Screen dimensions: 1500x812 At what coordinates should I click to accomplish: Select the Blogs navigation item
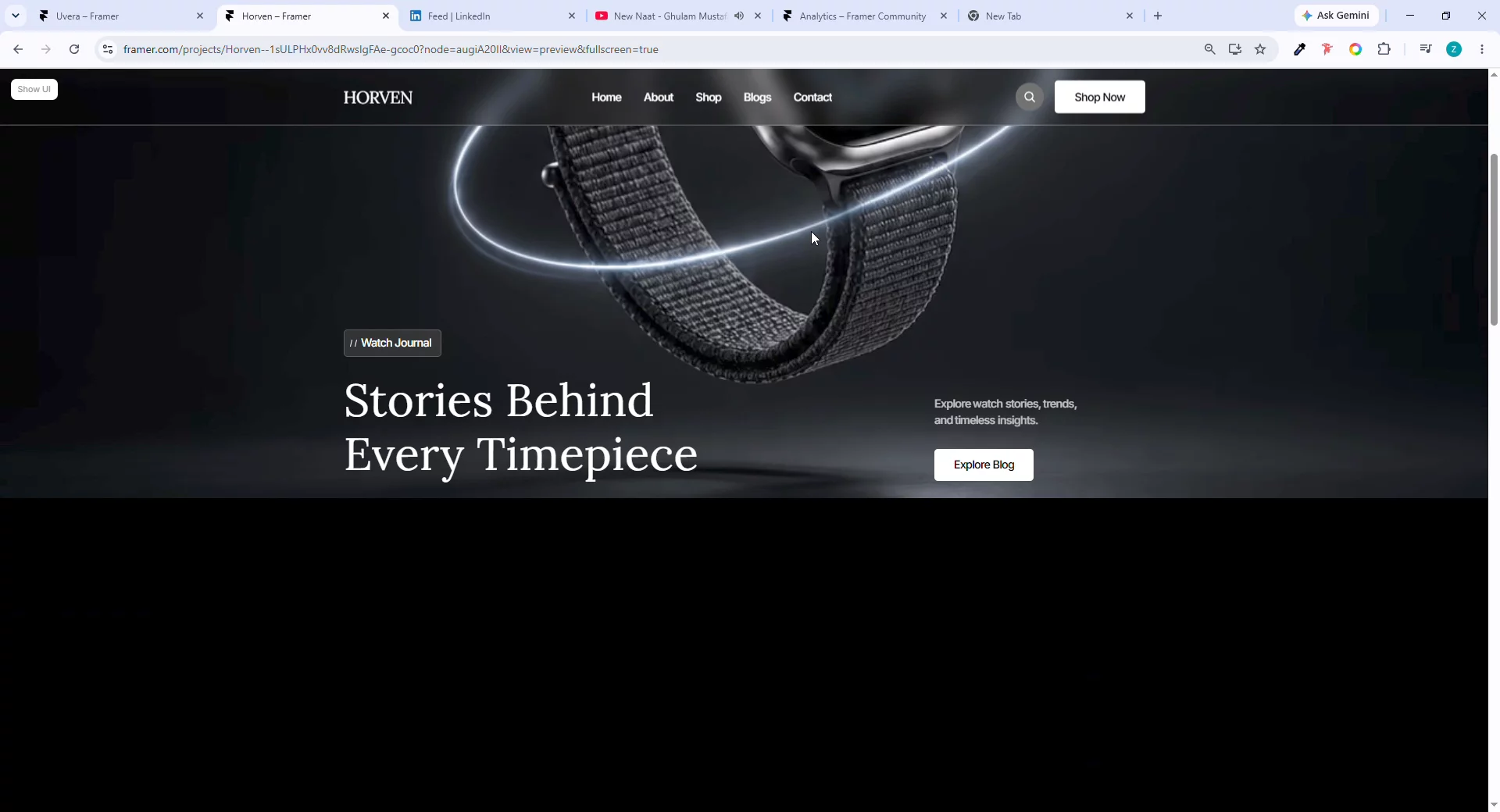(x=757, y=97)
